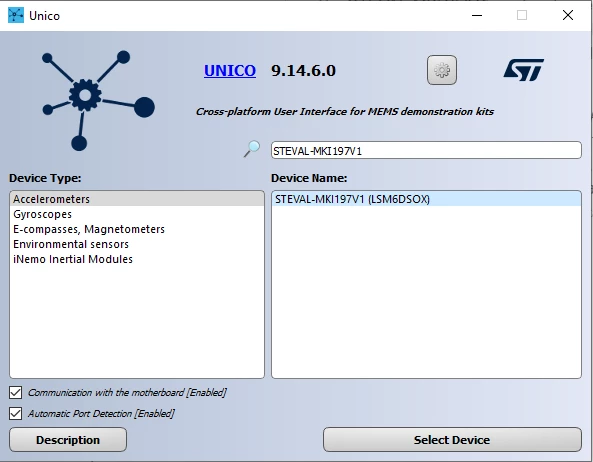
Task: Click the magnifying glass search icon
Action: pyautogui.click(x=252, y=149)
